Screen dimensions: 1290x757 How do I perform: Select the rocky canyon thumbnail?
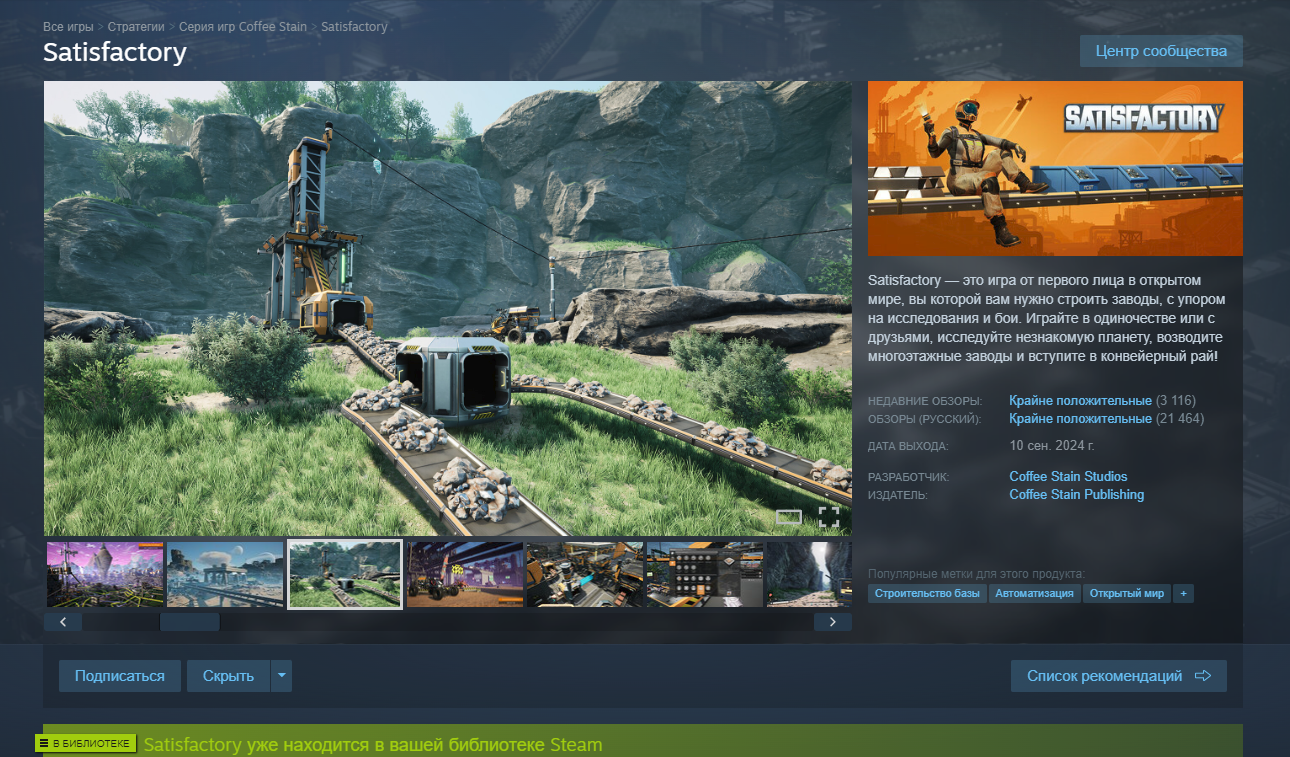coord(809,574)
